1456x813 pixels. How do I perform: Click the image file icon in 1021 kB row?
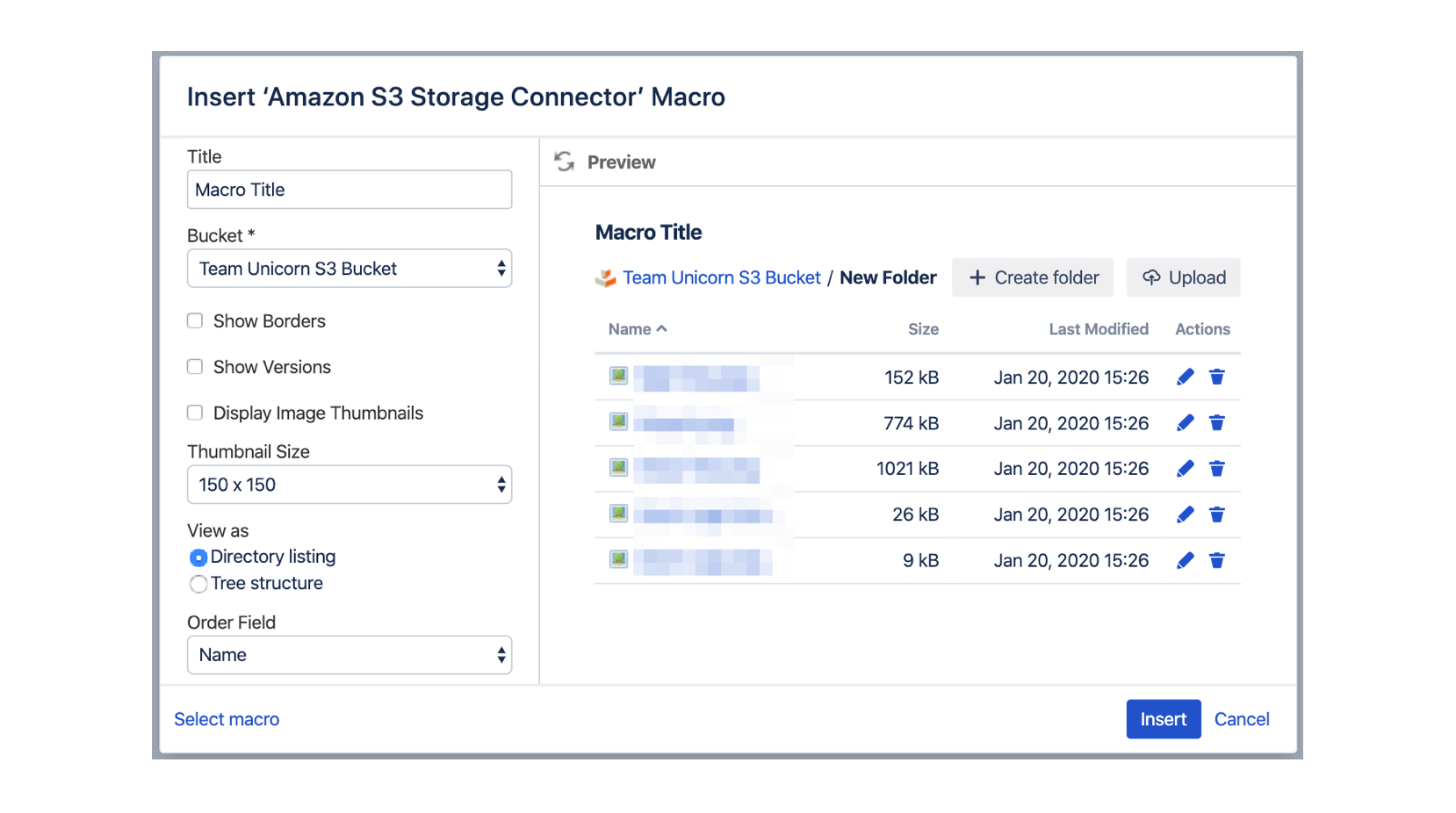pyautogui.click(x=618, y=467)
